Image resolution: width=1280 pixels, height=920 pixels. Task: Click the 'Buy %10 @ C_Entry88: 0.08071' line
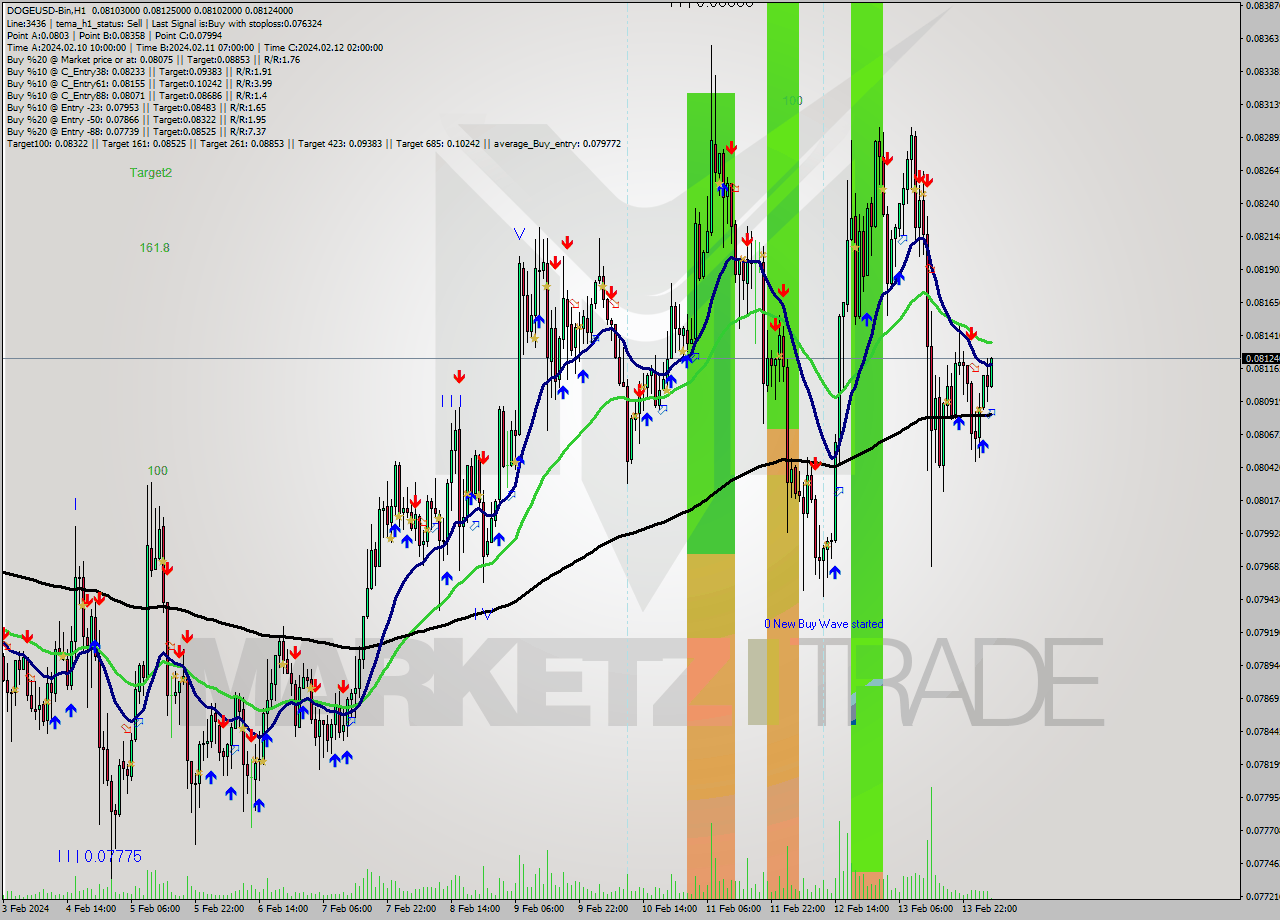[x=137, y=95]
